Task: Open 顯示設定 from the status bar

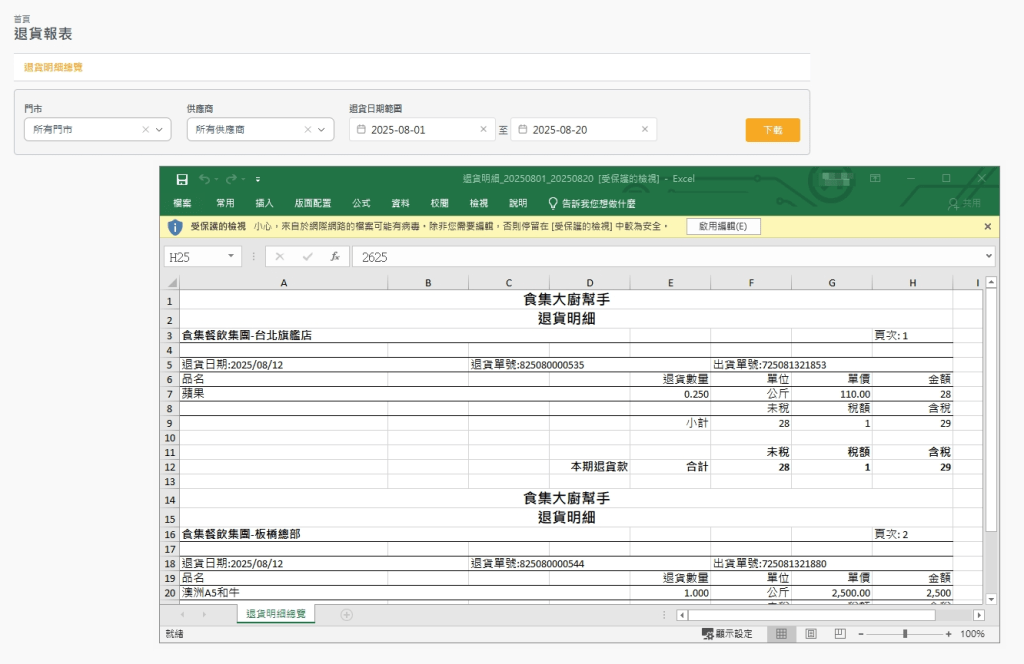Action: coord(726,633)
